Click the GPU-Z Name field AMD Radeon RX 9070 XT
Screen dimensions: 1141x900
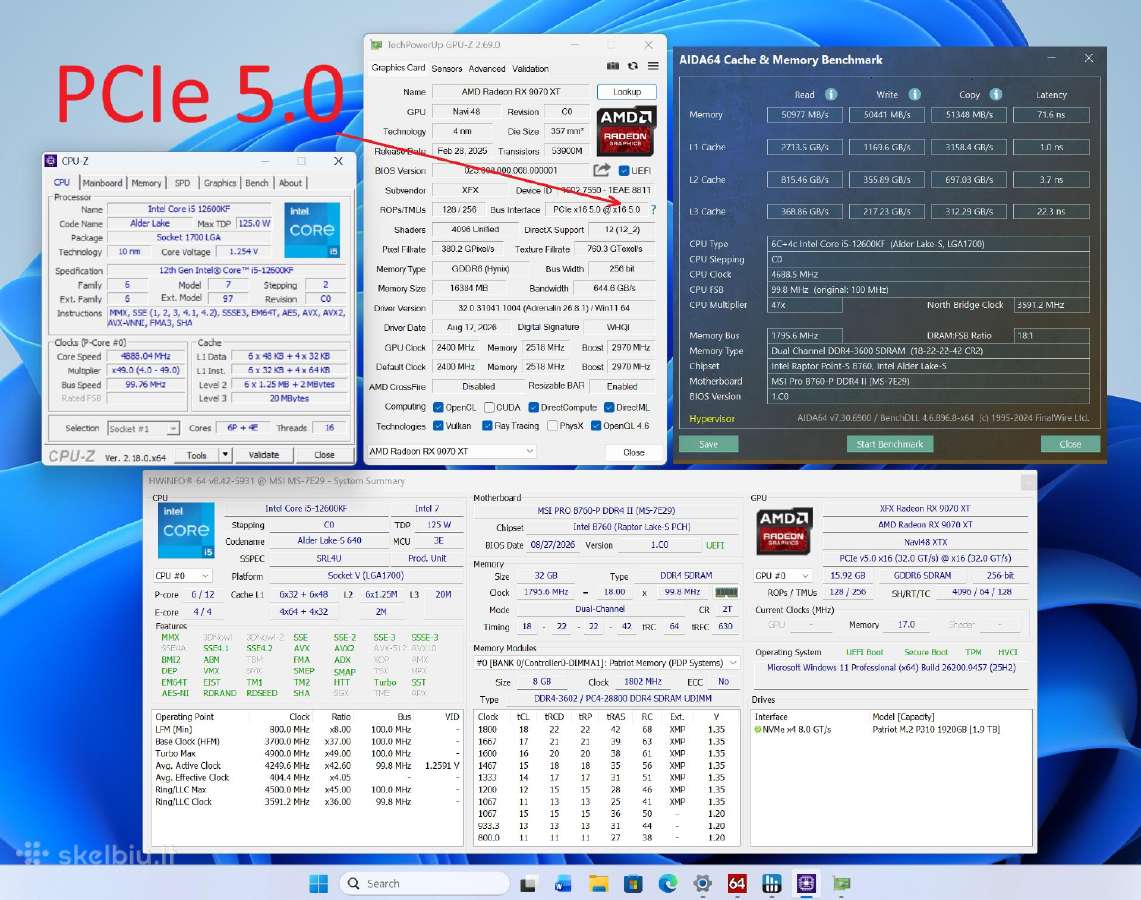(x=511, y=92)
